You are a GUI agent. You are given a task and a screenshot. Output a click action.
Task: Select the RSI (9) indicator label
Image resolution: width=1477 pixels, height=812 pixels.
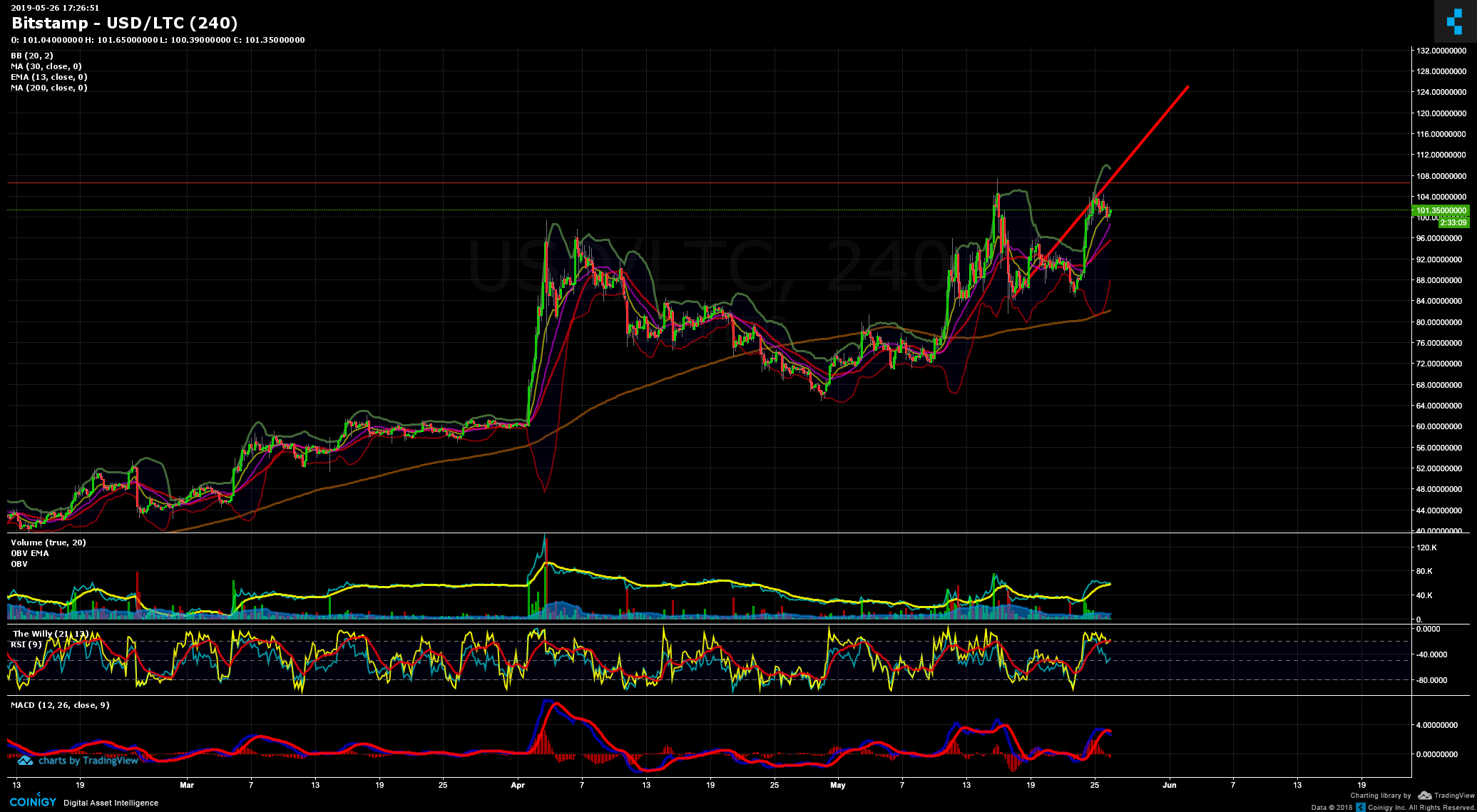coord(26,644)
